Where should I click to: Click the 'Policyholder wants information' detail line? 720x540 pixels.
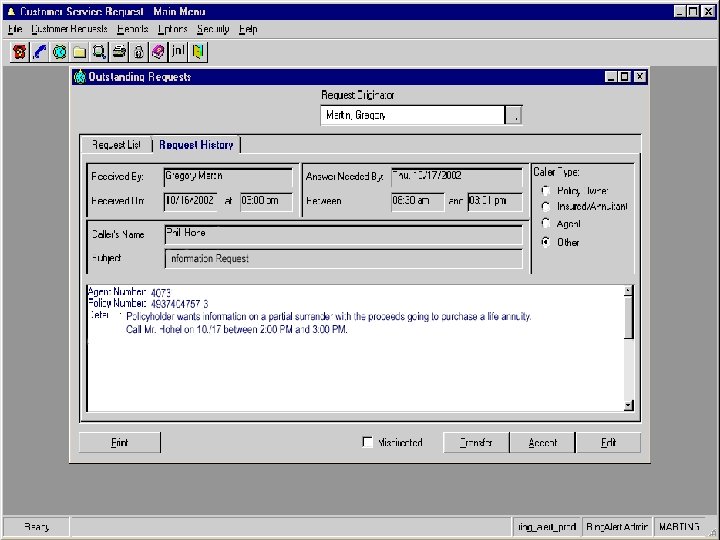328,316
